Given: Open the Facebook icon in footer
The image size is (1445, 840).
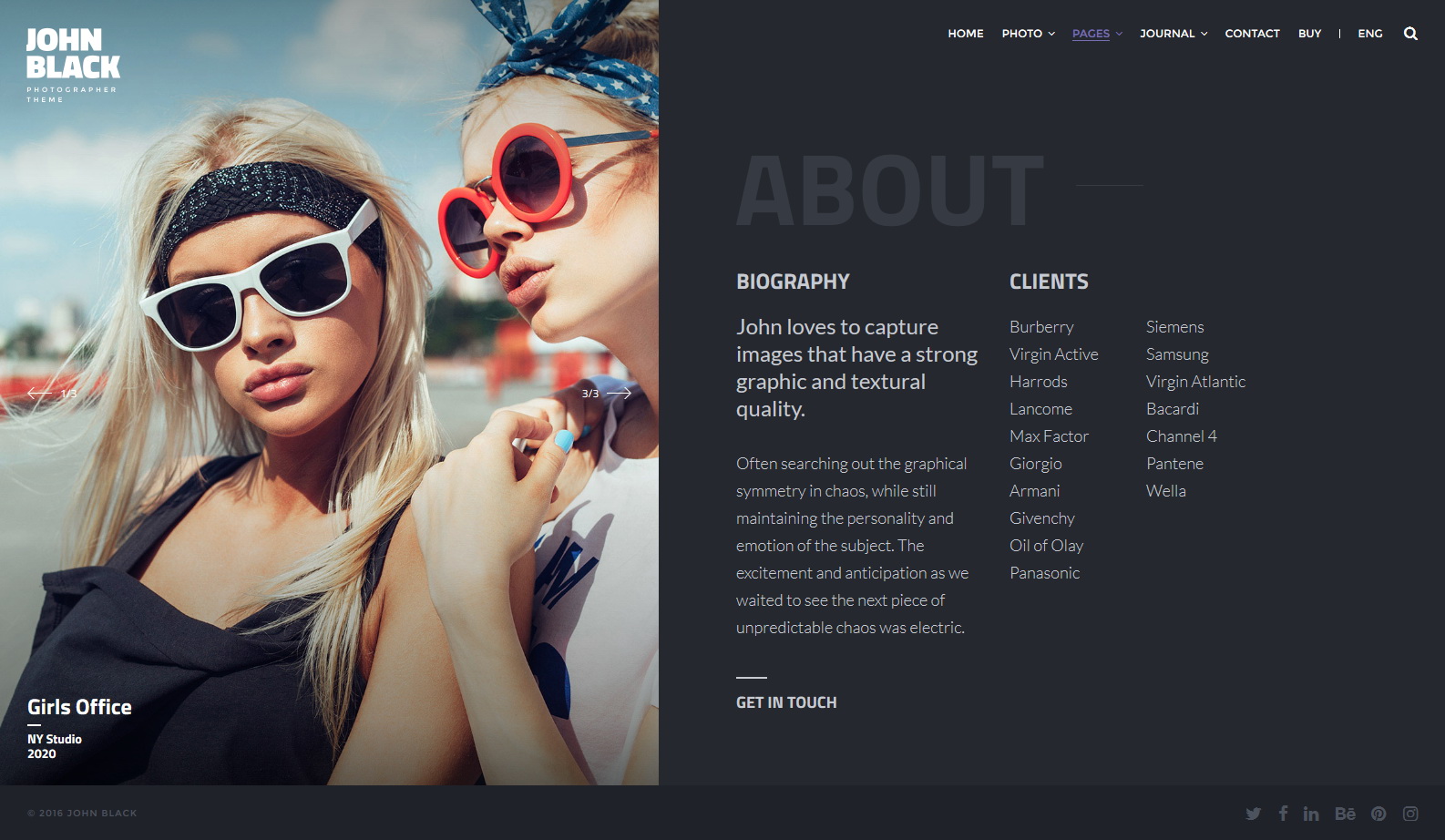Looking at the screenshot, I should (1283, 813).
